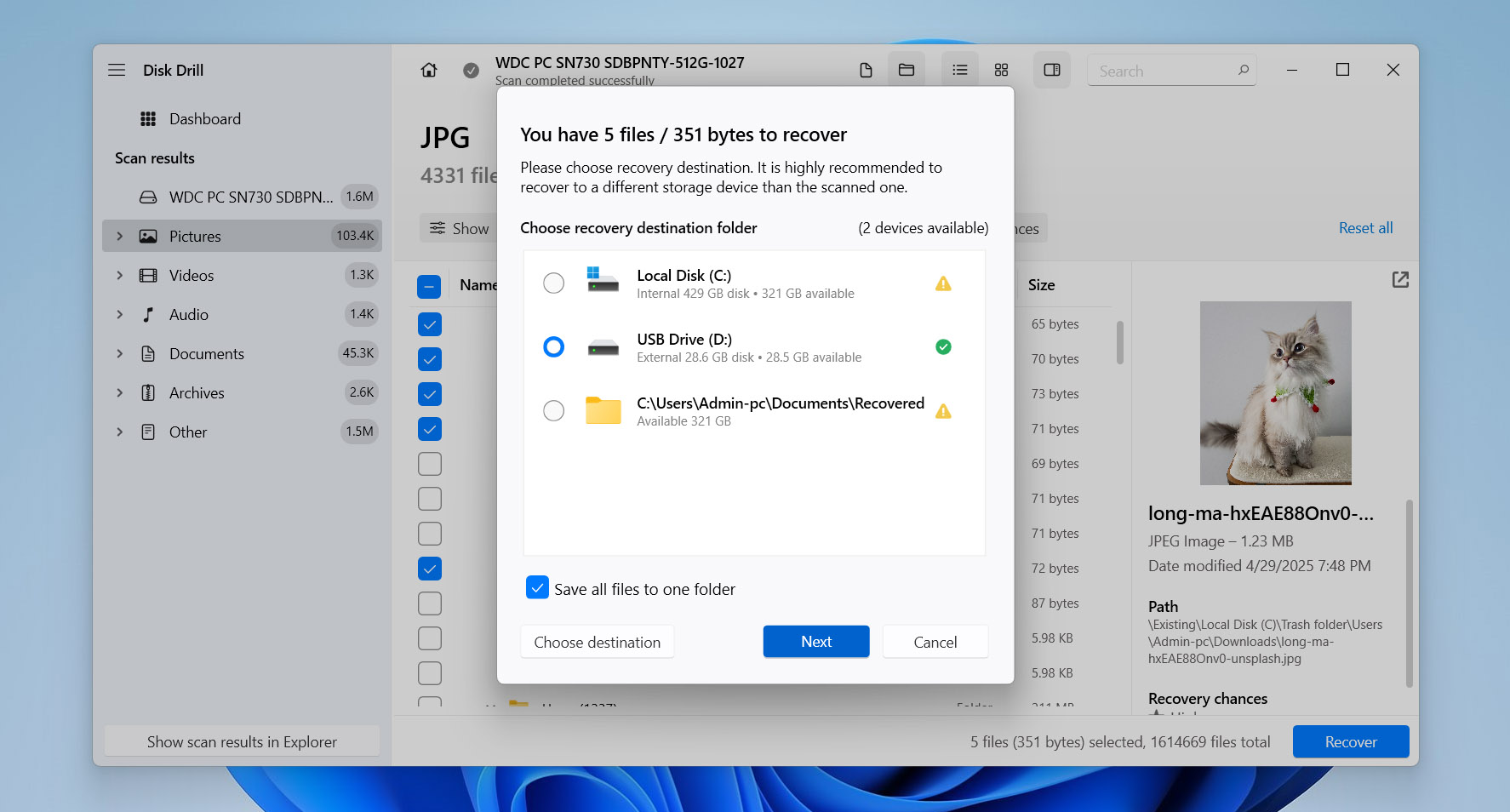Click the Videos film icon
This screenshot has height=812, width=1510.
pyautogui.click(x=148, y=275)
